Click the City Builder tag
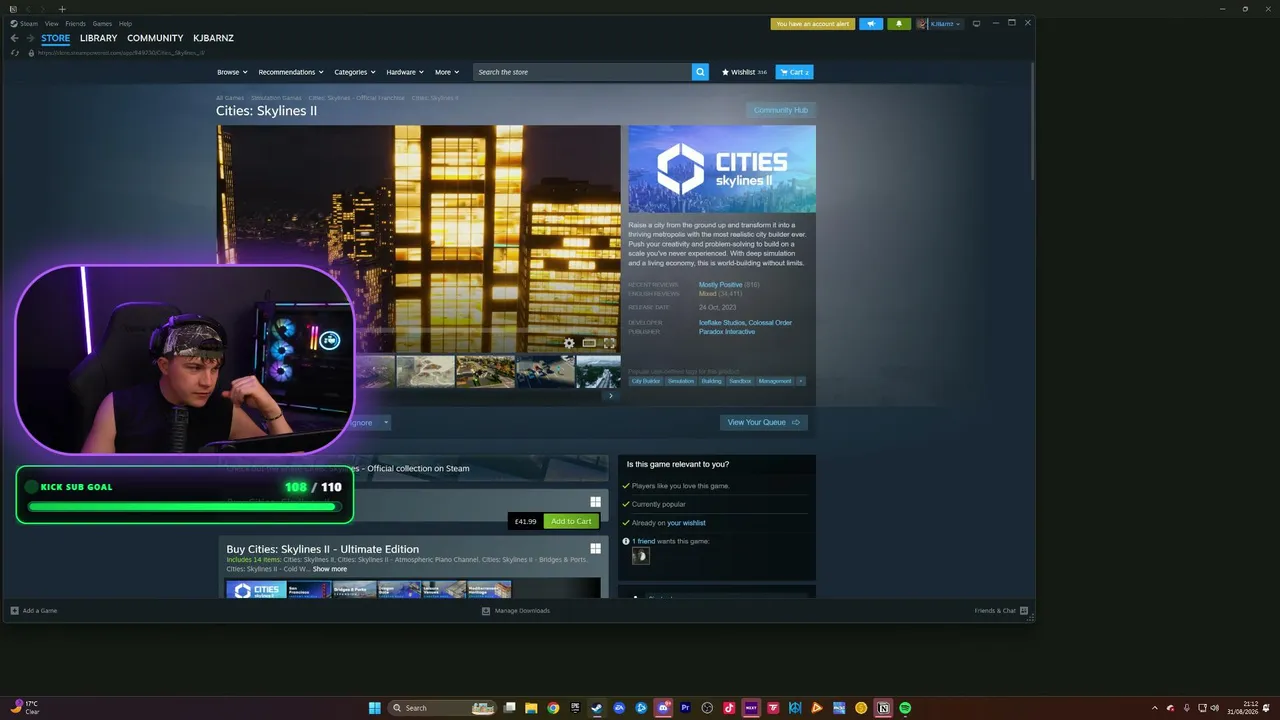 click(646, 381)
